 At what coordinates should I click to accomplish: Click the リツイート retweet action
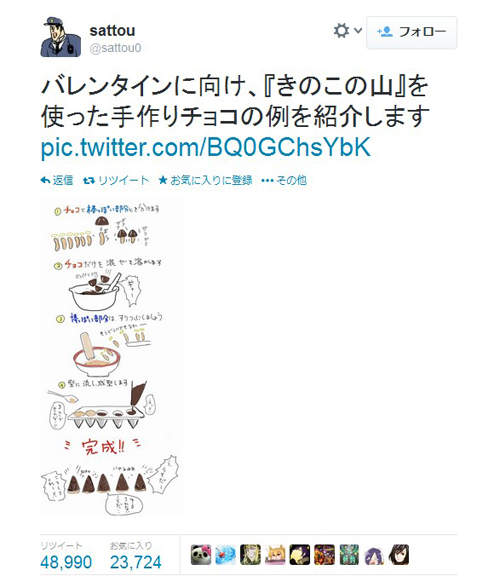pyautogui.click(x=116, y=180)
